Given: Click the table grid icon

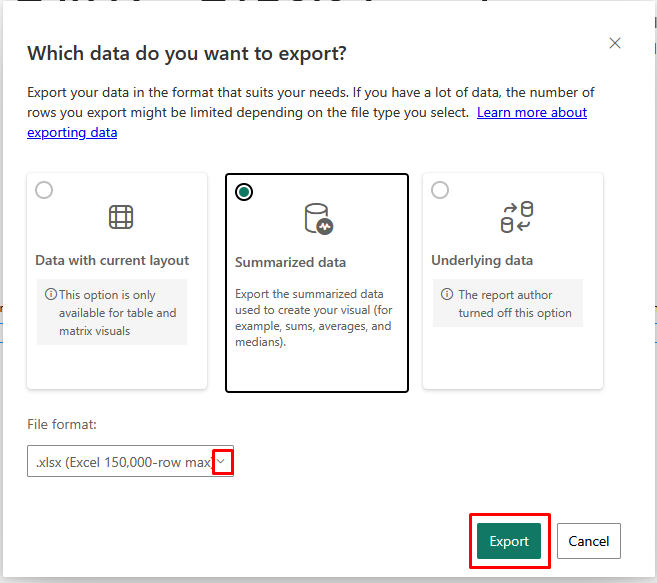Looking at the screenshot, I should [121, 217].
